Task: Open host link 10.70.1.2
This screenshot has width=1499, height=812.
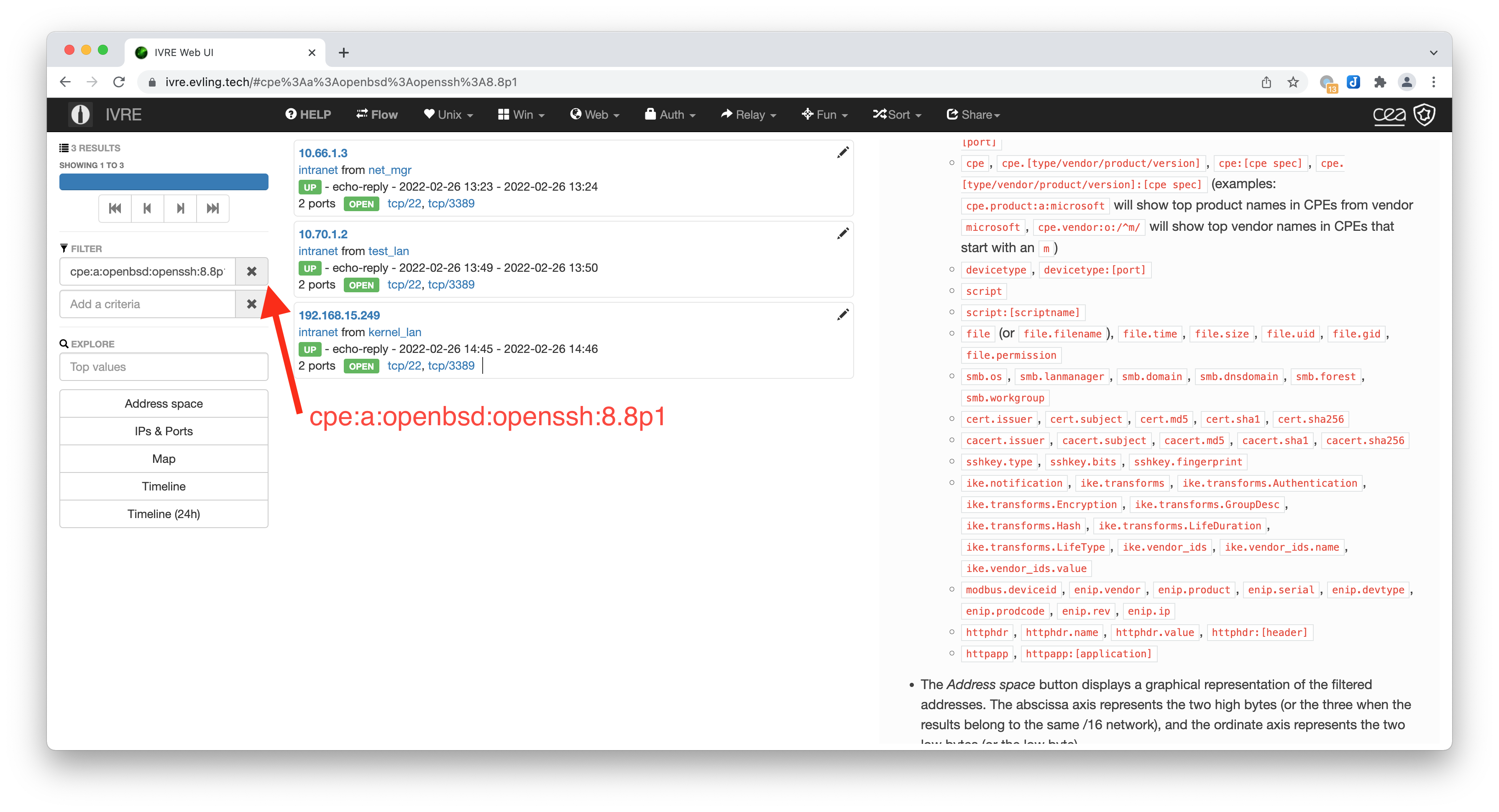Action: tap(323, 234)
